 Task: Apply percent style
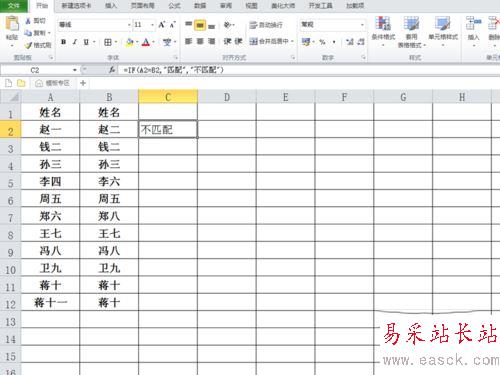tap(322, 42)
